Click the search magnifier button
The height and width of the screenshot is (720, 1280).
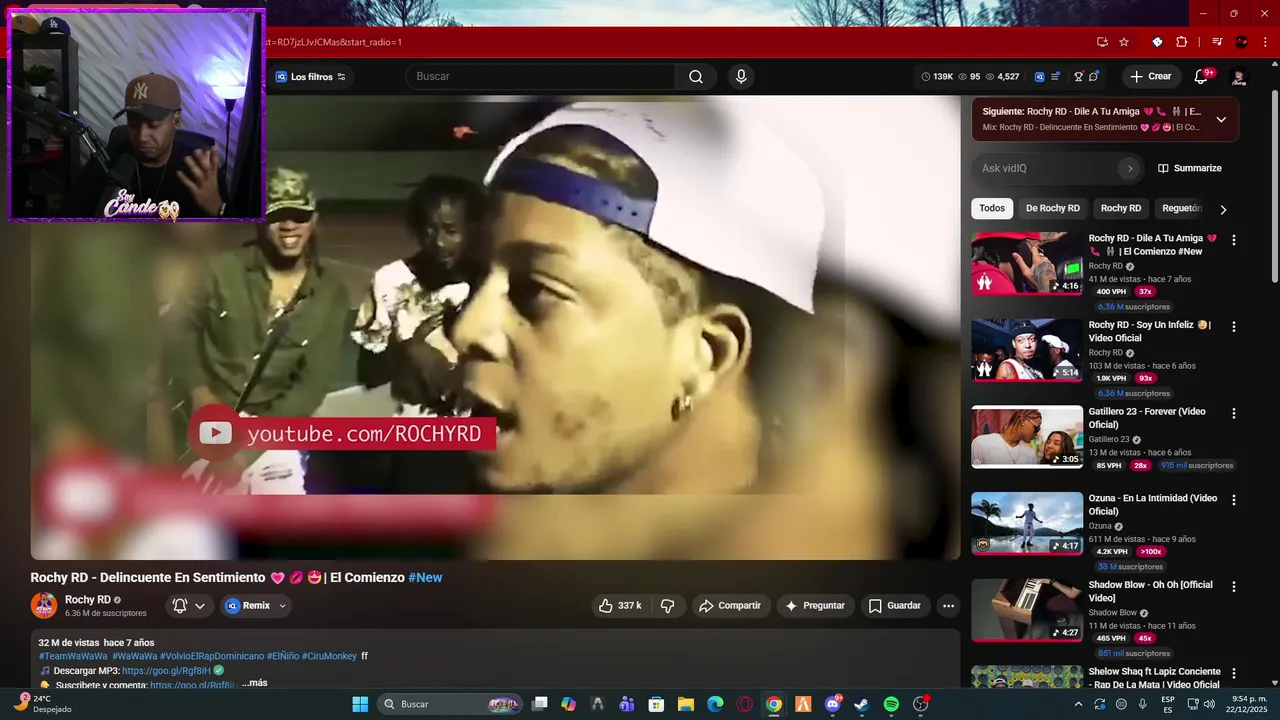(696, 77)
